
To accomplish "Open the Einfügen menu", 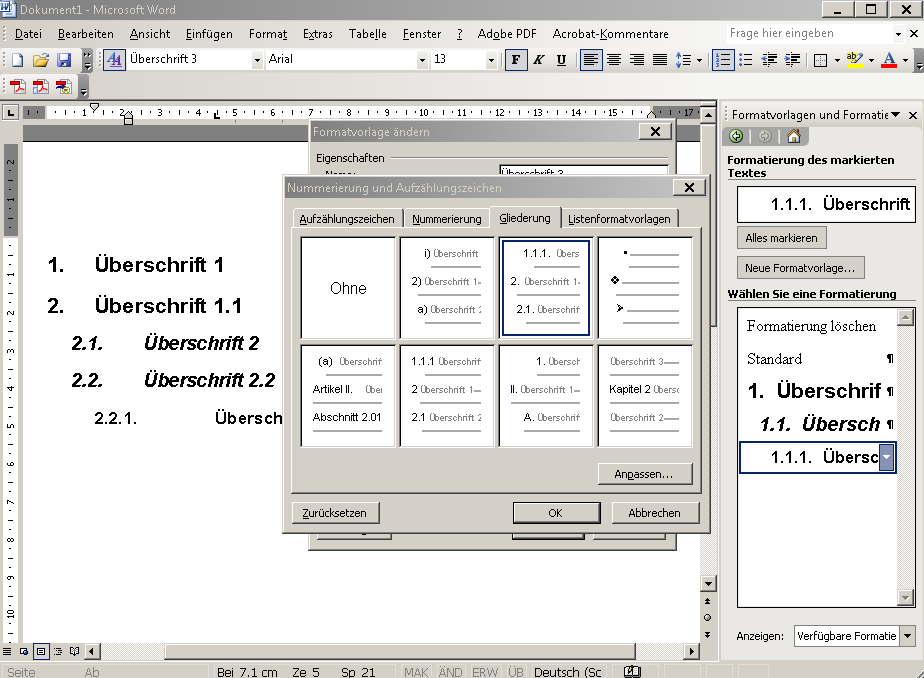I will tap(208, 34).
